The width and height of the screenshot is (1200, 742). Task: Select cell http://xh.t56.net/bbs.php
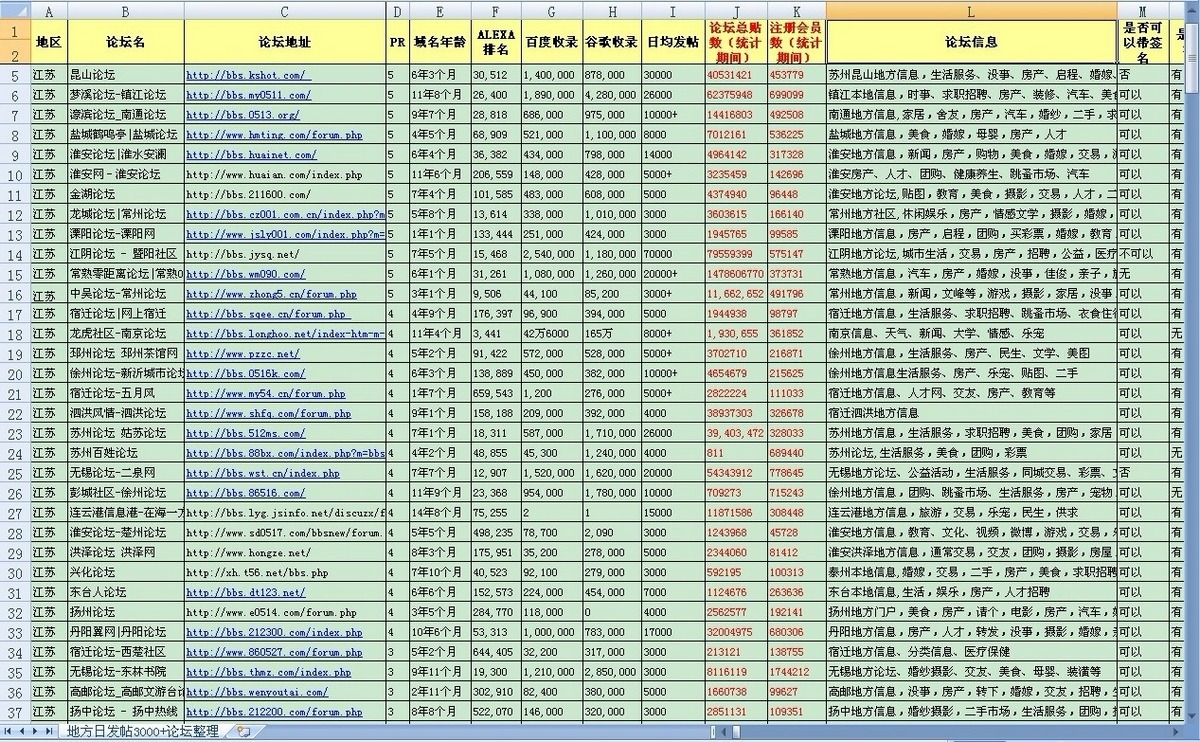285,572
